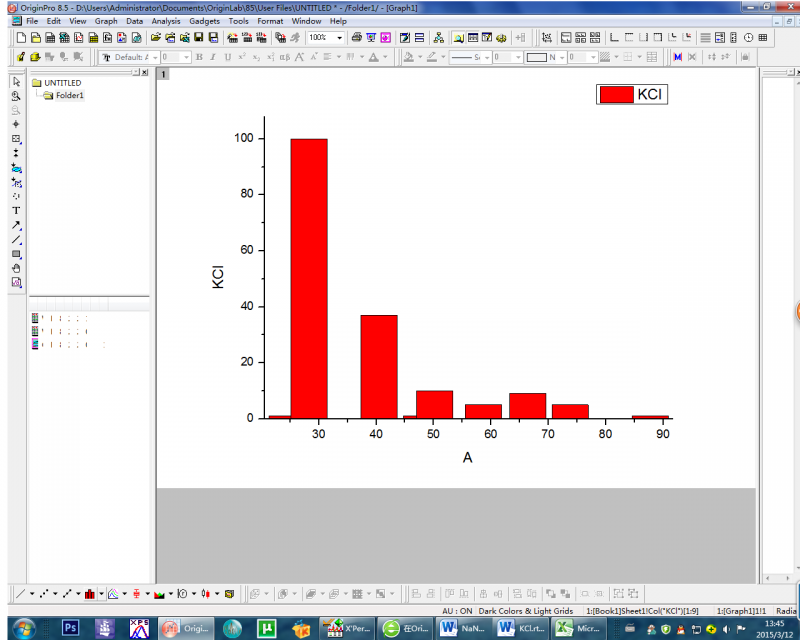Open the Graph menu

click(x=106, y=21)
